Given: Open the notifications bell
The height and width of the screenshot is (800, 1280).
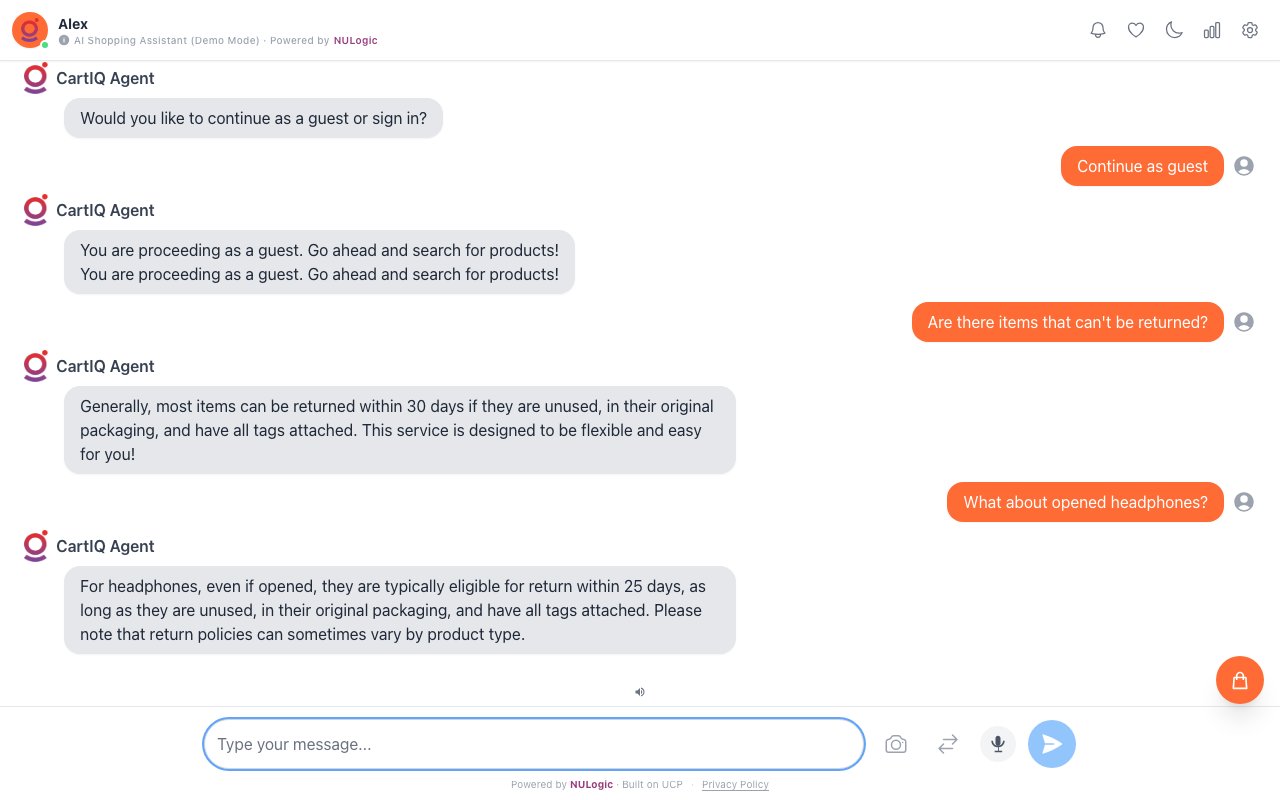Looking at the screenshot, I should coord(1098,30).
